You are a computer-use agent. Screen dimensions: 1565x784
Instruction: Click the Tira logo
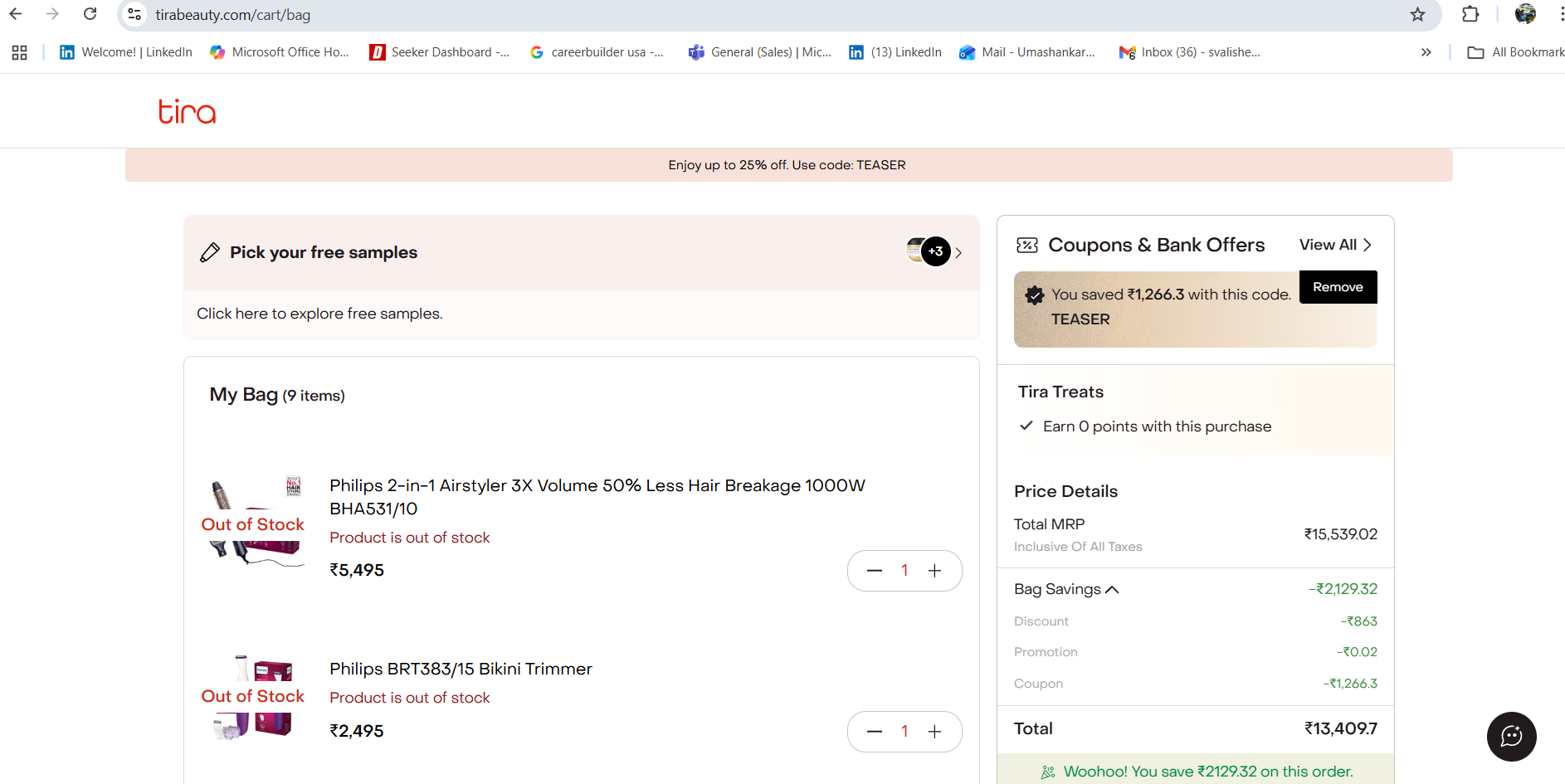188,111
